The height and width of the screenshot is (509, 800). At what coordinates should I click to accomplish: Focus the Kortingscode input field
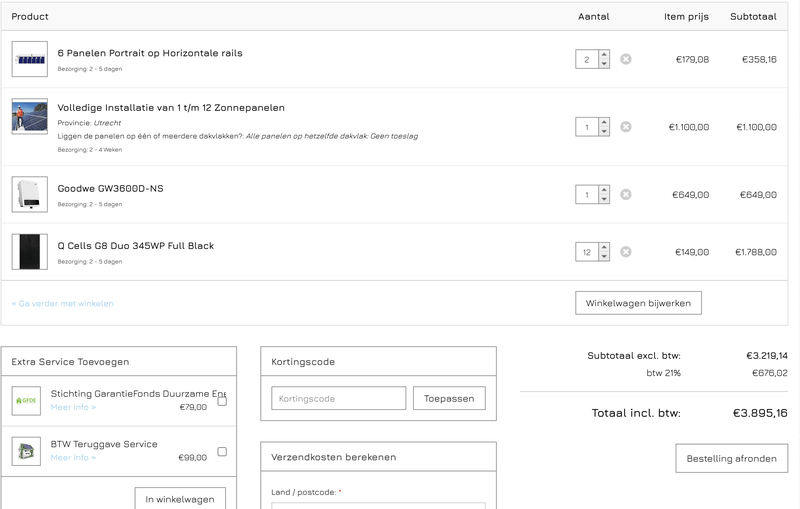pos(339,398)
